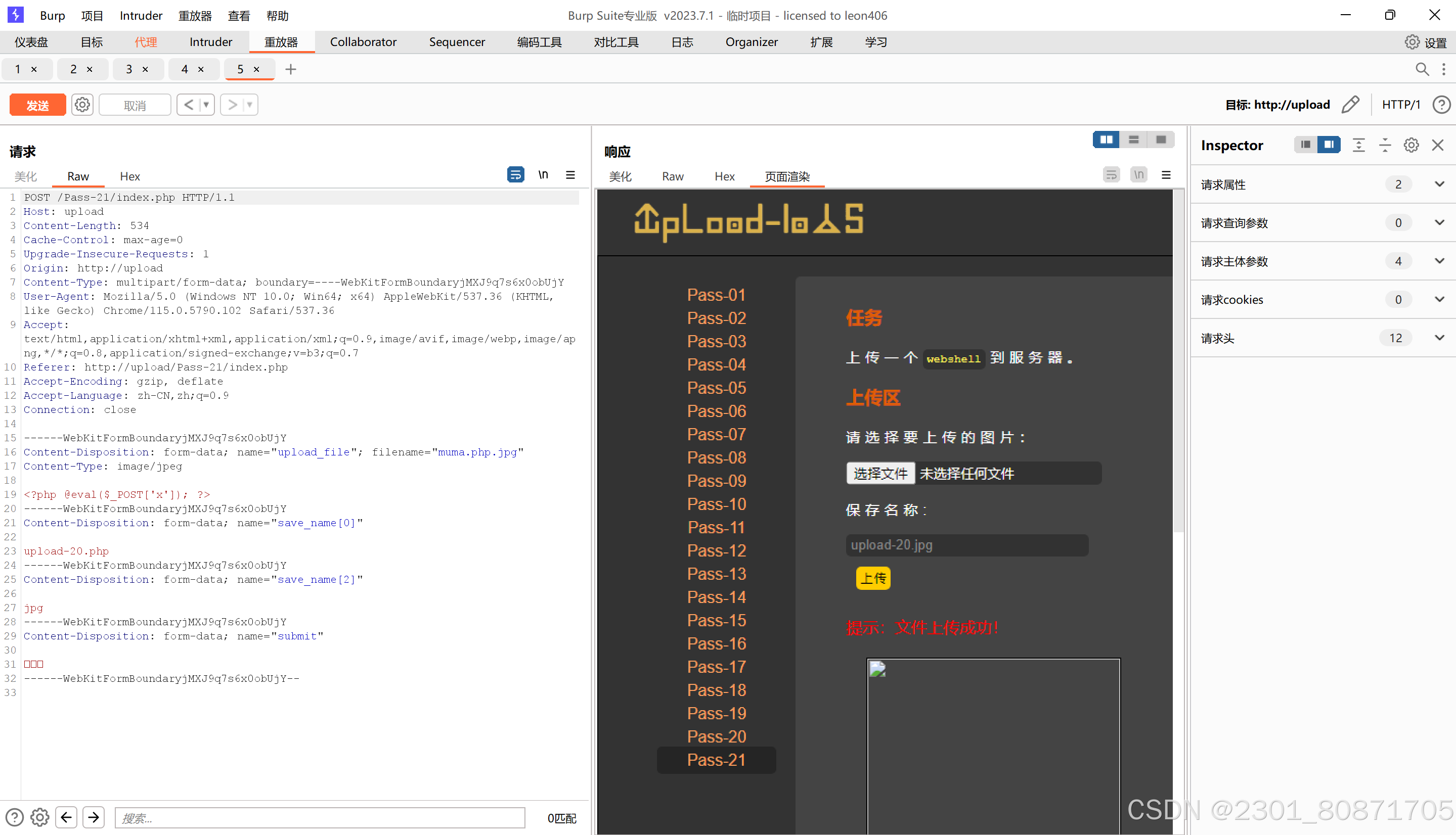Click the 发送 send button
Viewport: 1456px width, 835px height.
point(38,105)
